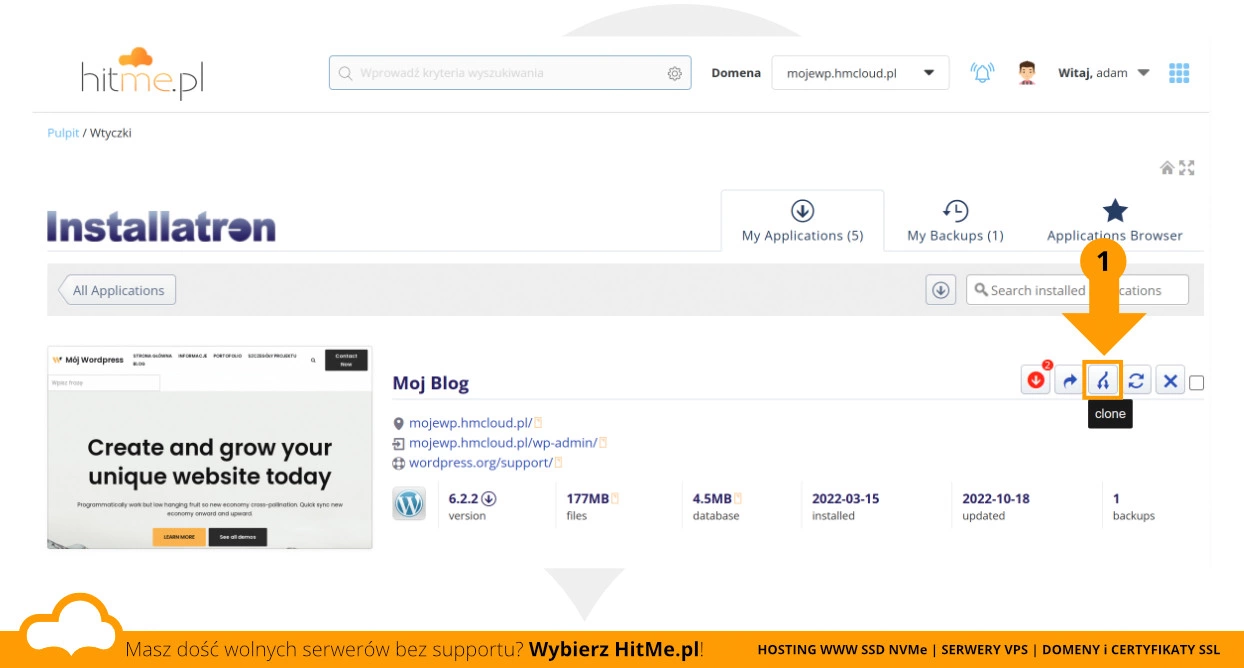
Task: Click the 6.2.2 version text
Action: pos(464,498)
